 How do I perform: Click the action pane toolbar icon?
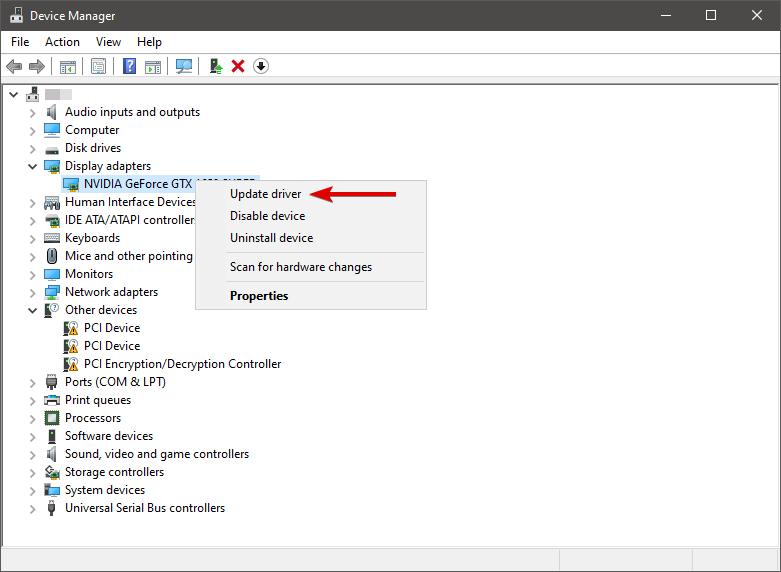click(153, 66)
